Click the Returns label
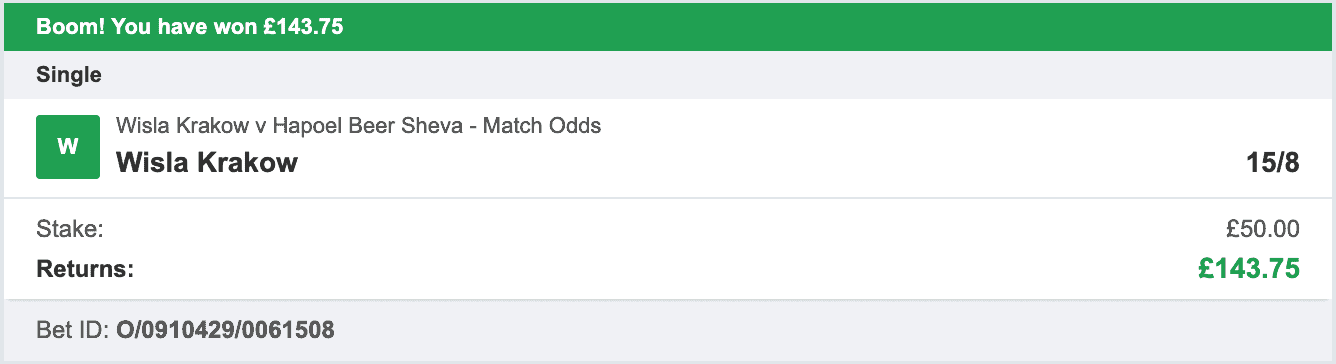This screenshot has width=1336, height=364. pos(85,269)
